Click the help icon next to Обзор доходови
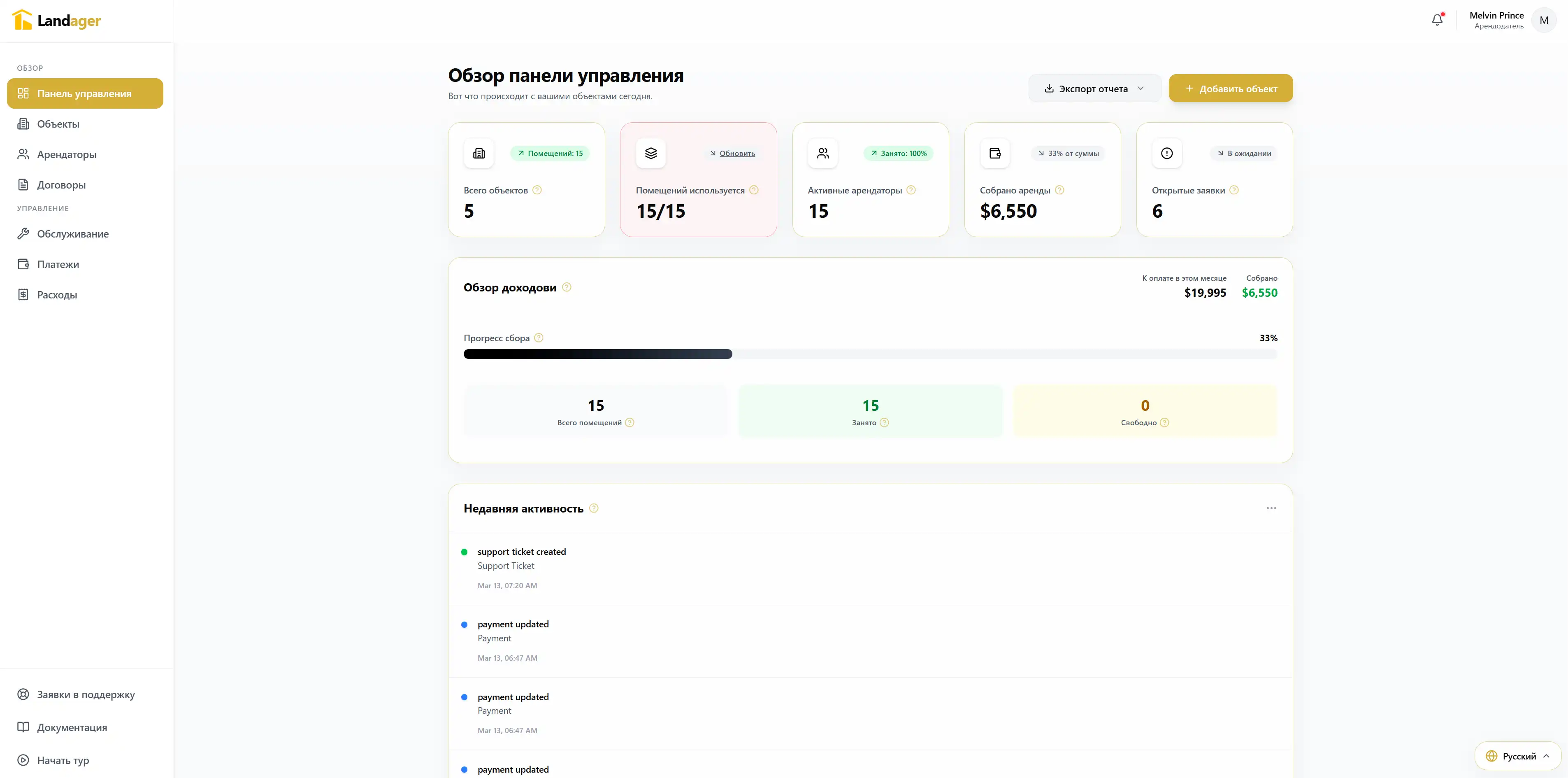1568x778 pixels. tap(567, 287)
